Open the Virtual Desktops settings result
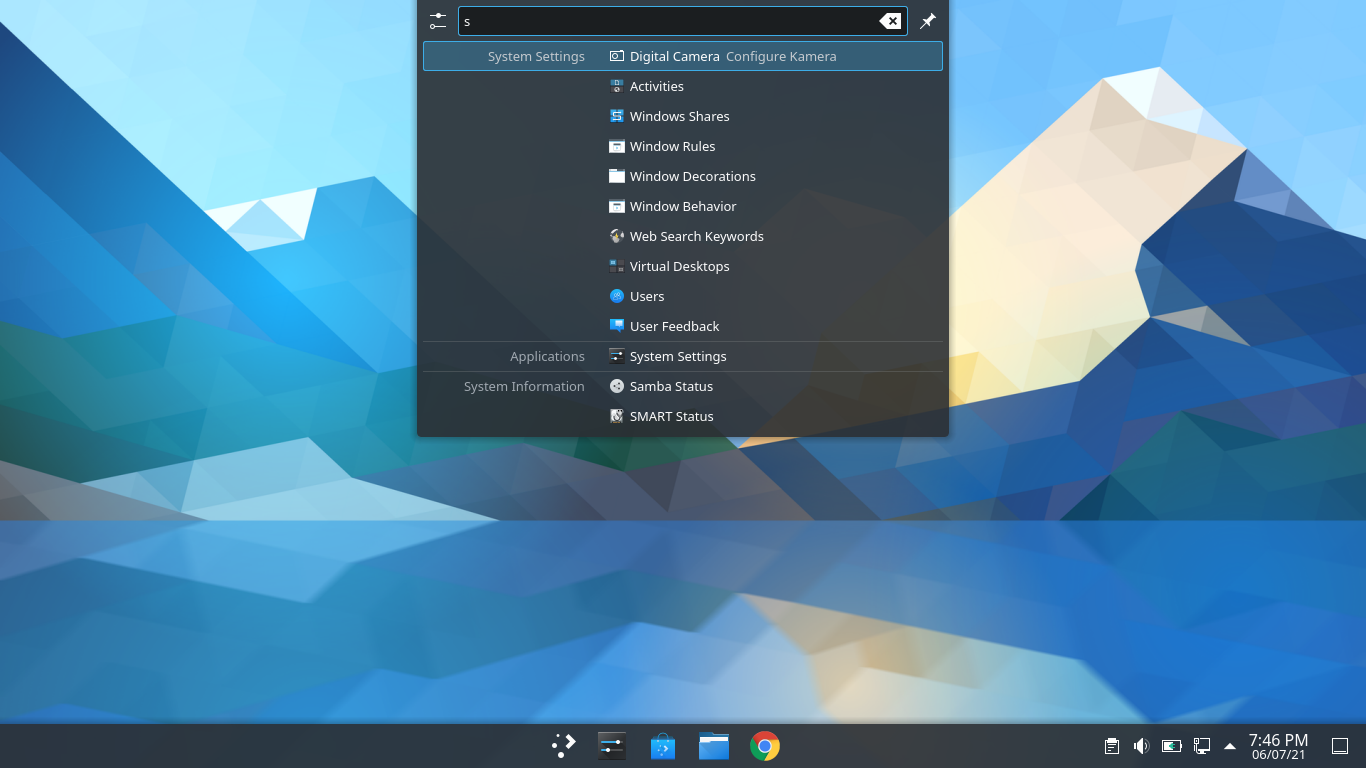This screenshot has width=1366, height=768. (680, 266)
